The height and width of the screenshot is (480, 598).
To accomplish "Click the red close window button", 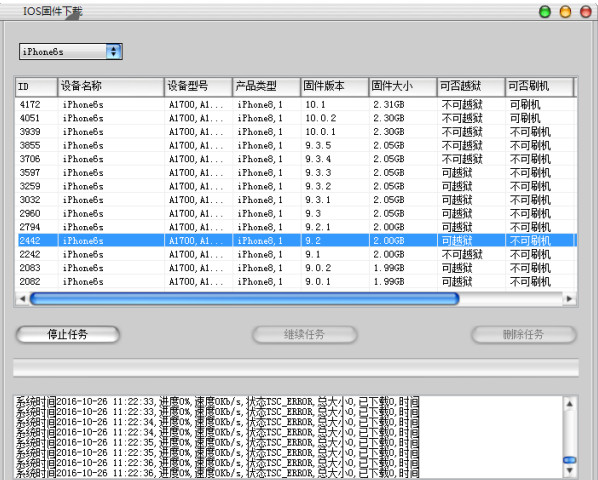I will (x=586, y=12).
